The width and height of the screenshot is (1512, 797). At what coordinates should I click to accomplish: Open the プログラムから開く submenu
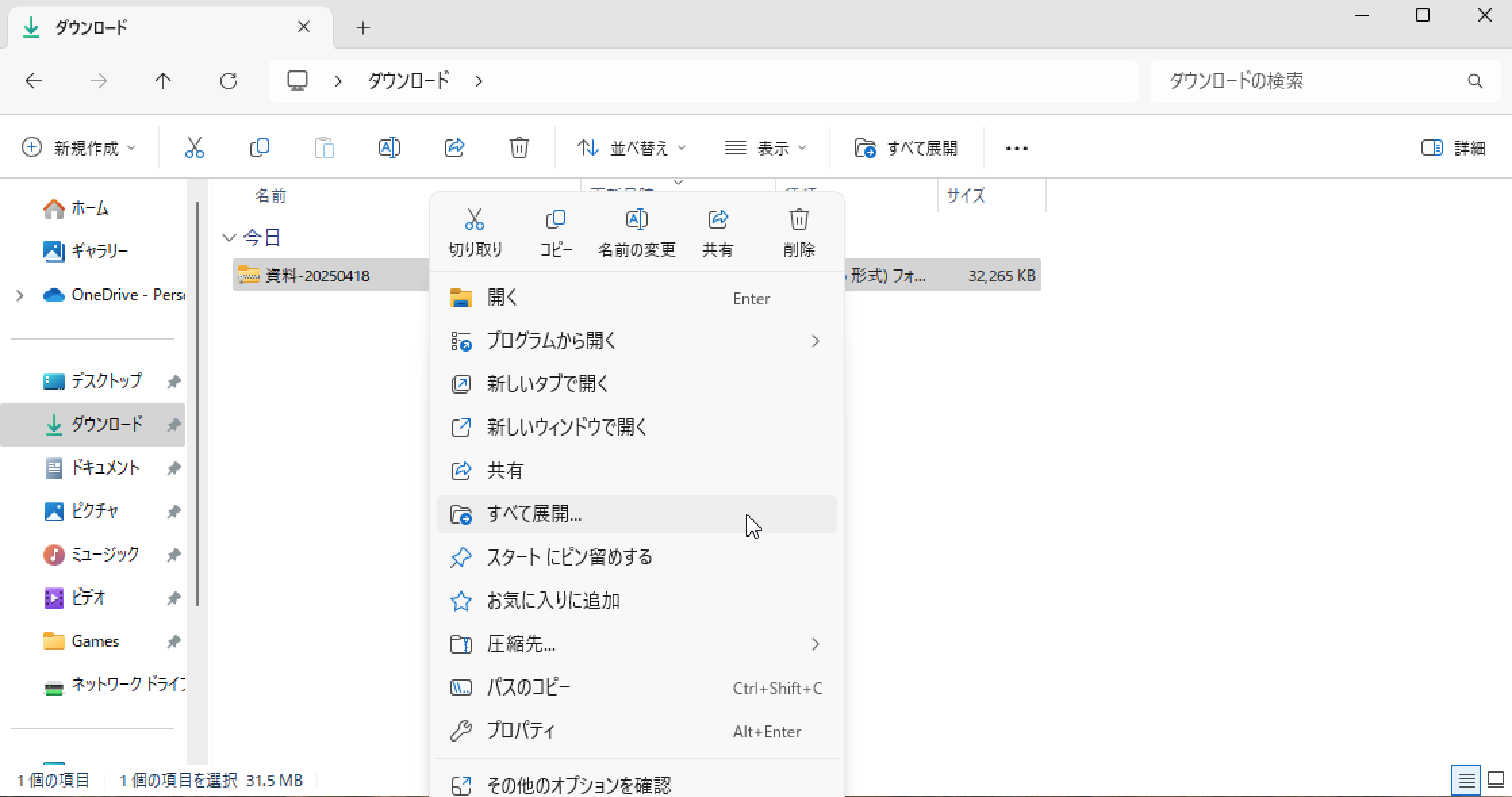click(637, 341)
